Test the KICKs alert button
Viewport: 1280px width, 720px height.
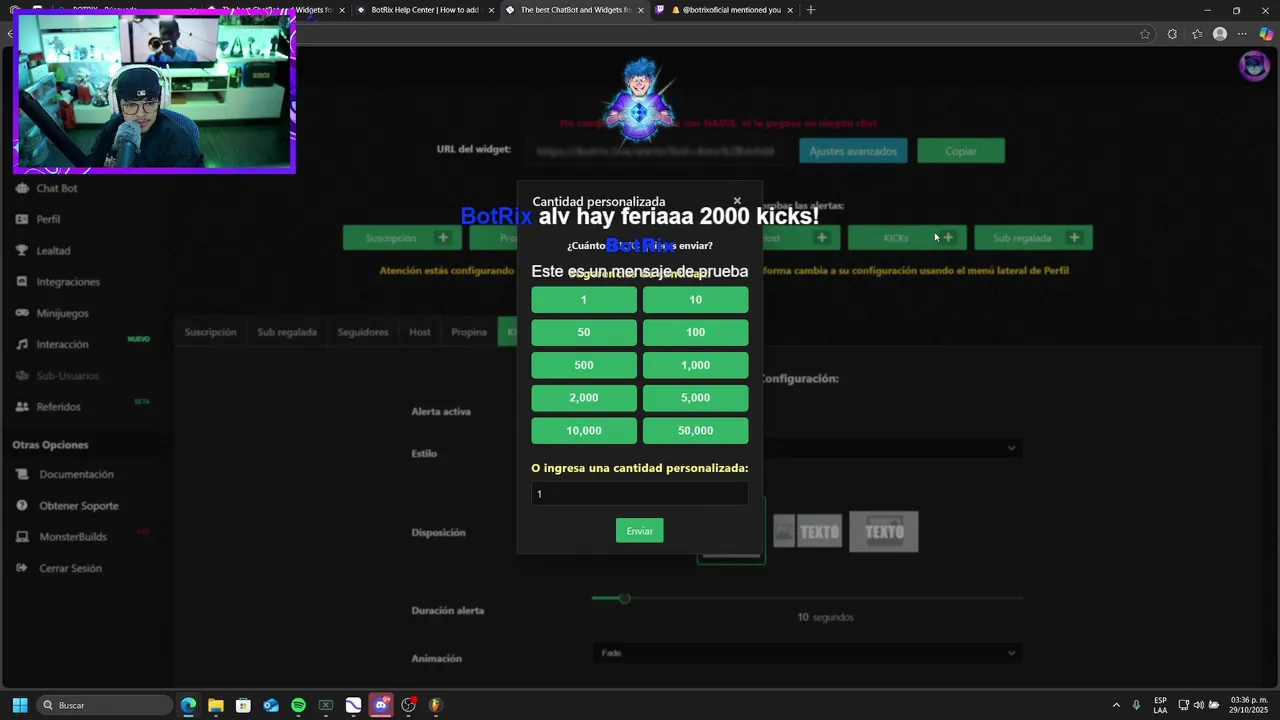[907, 238]
